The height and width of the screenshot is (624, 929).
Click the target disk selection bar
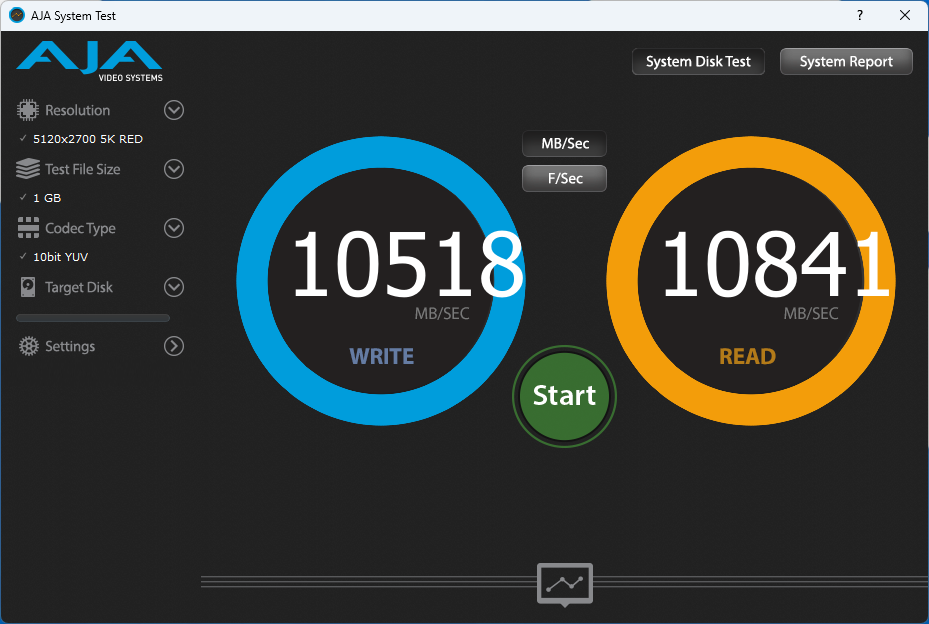coord(93,318)
